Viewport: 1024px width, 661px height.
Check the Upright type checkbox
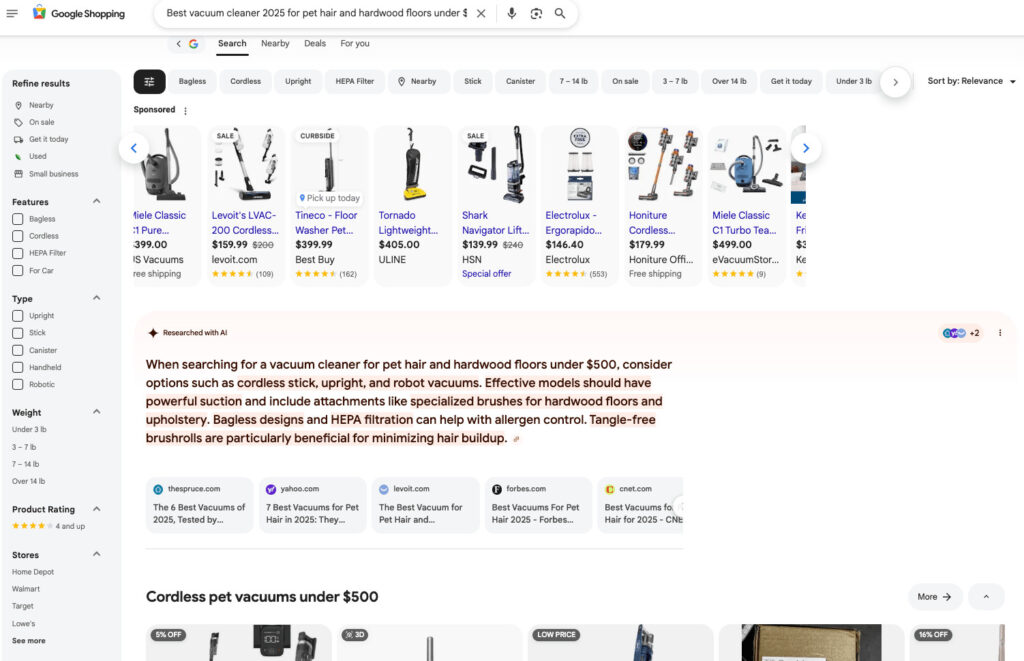pos(18,316)
